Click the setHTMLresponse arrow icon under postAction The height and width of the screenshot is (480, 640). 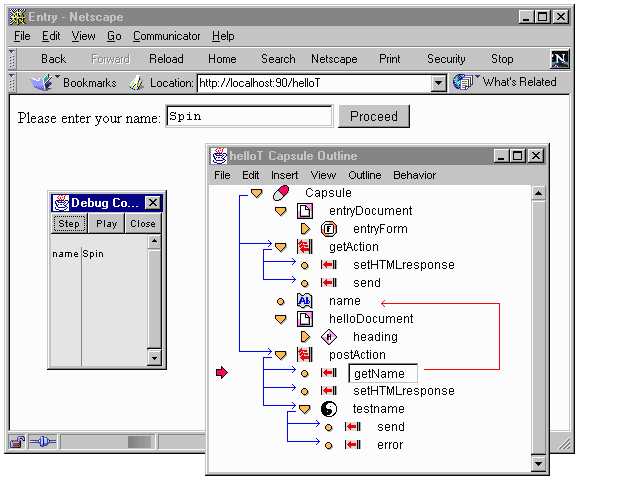click(x=329, y=391)
